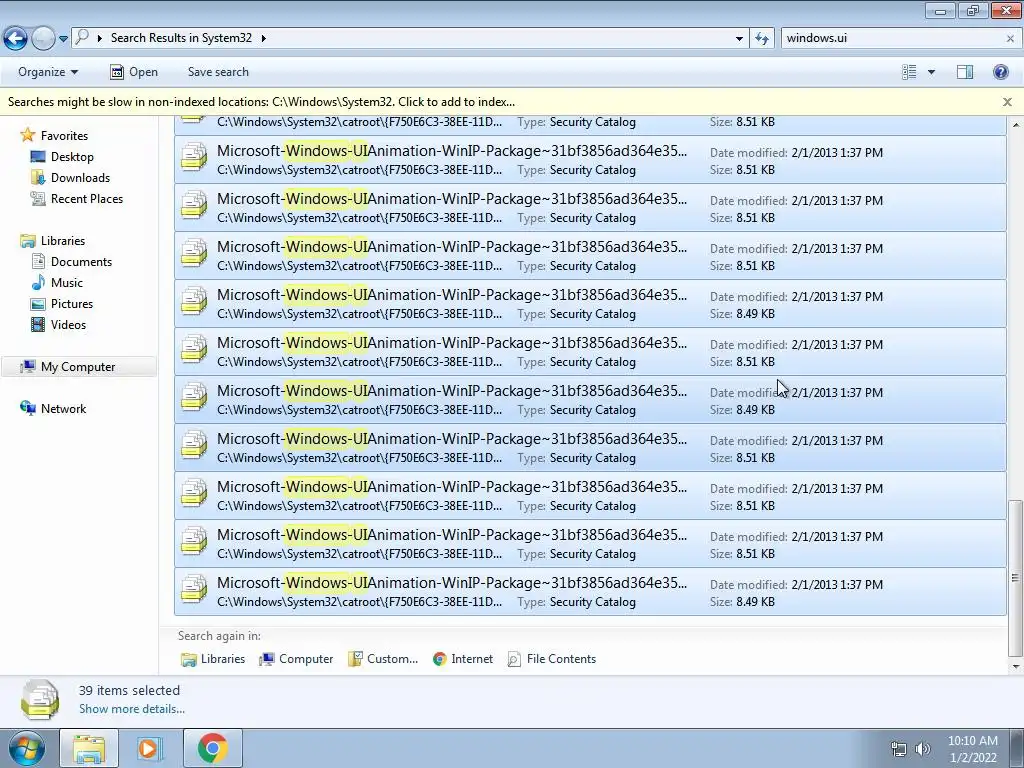Dismiss the non-indexed locations notification
Screen dimensions: 1024x768
pos(1007,102)
